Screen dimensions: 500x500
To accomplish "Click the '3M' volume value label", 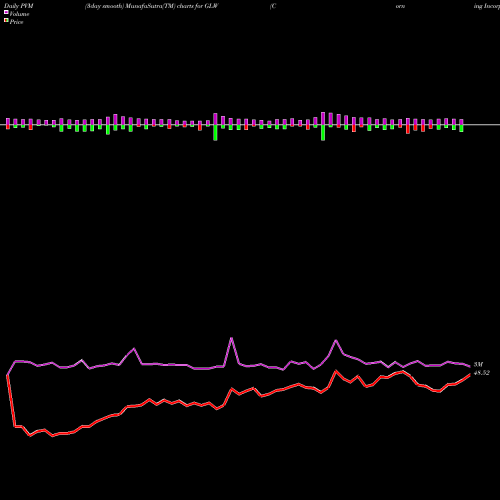I will pyautogui.click(x=478, y=365).
